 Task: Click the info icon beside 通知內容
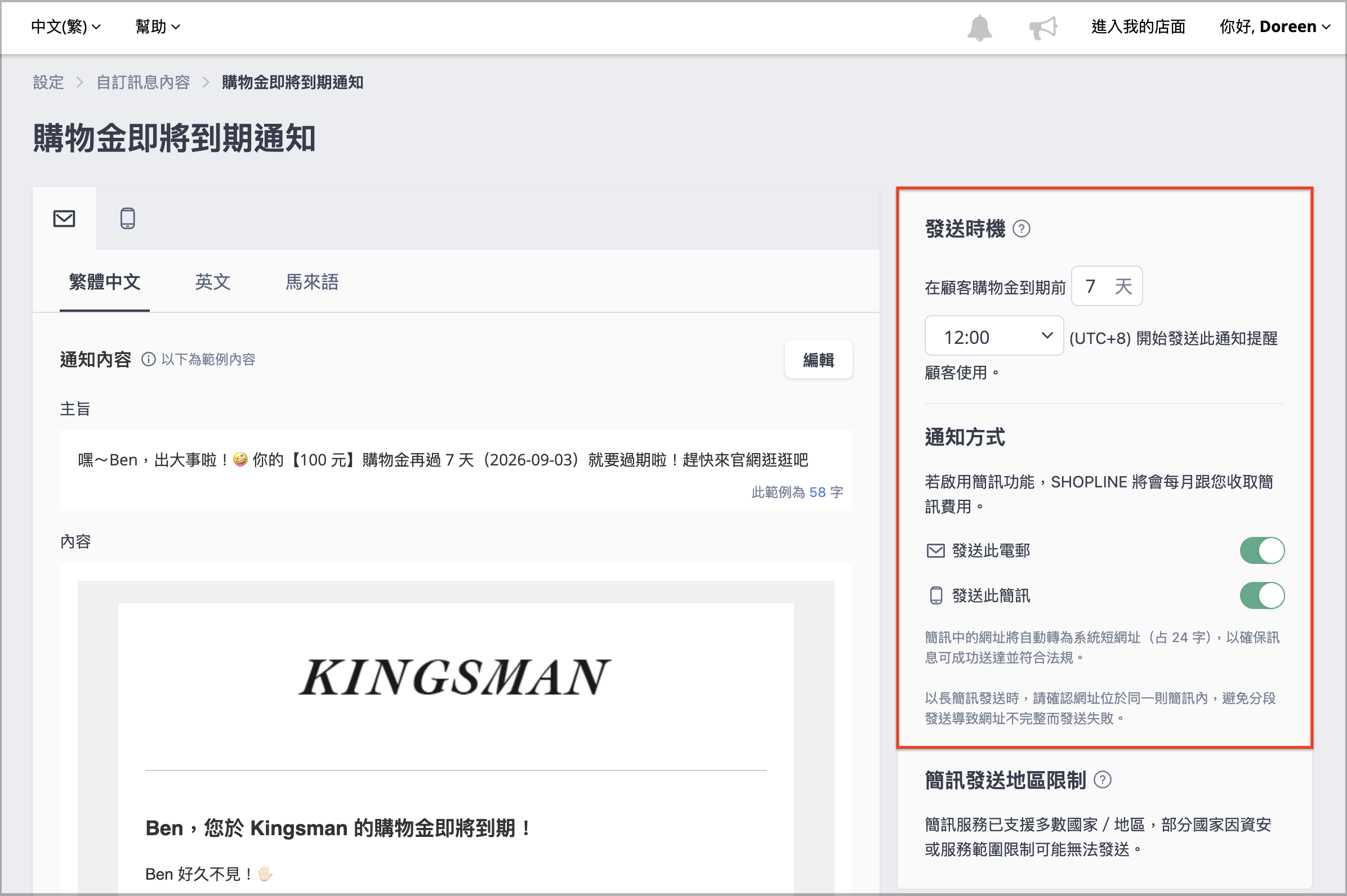coord(149,360)
